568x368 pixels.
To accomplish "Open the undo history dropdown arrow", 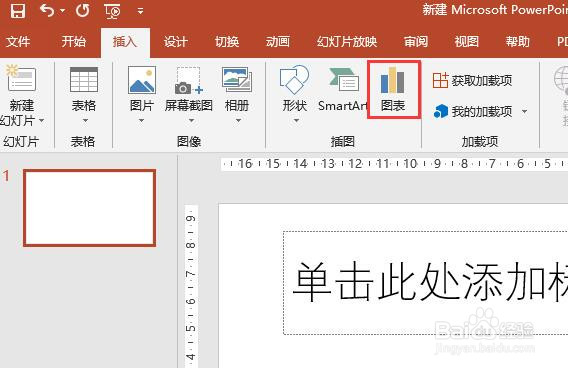I will pos(62,11).
